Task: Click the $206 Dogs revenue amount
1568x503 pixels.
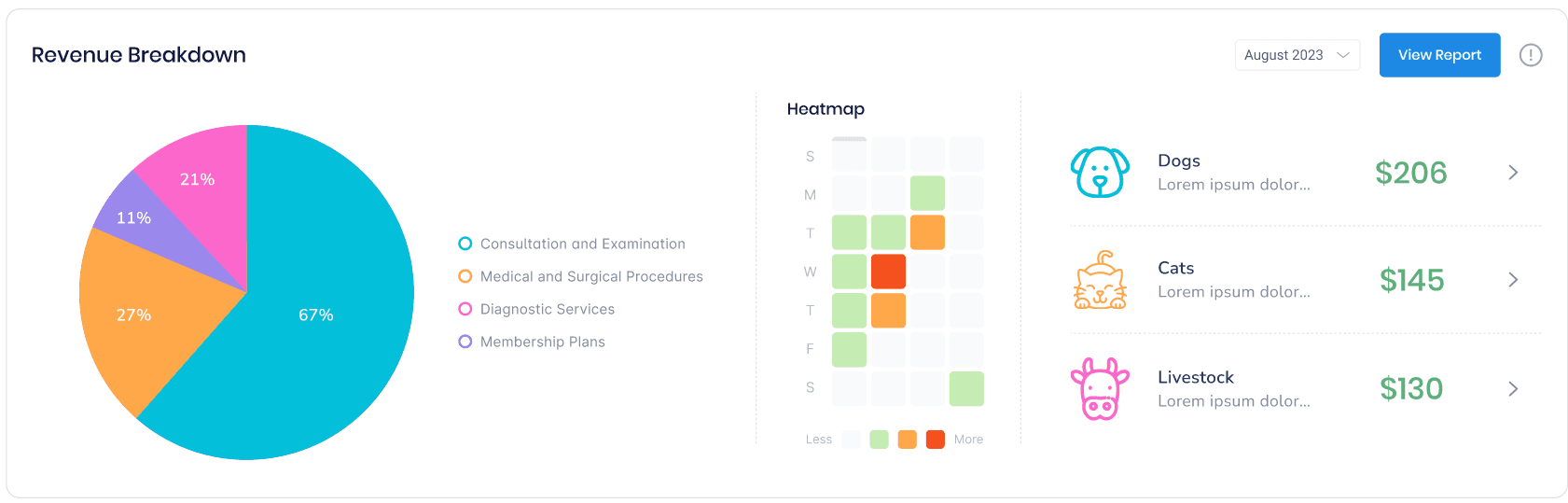Action: 1410,173
